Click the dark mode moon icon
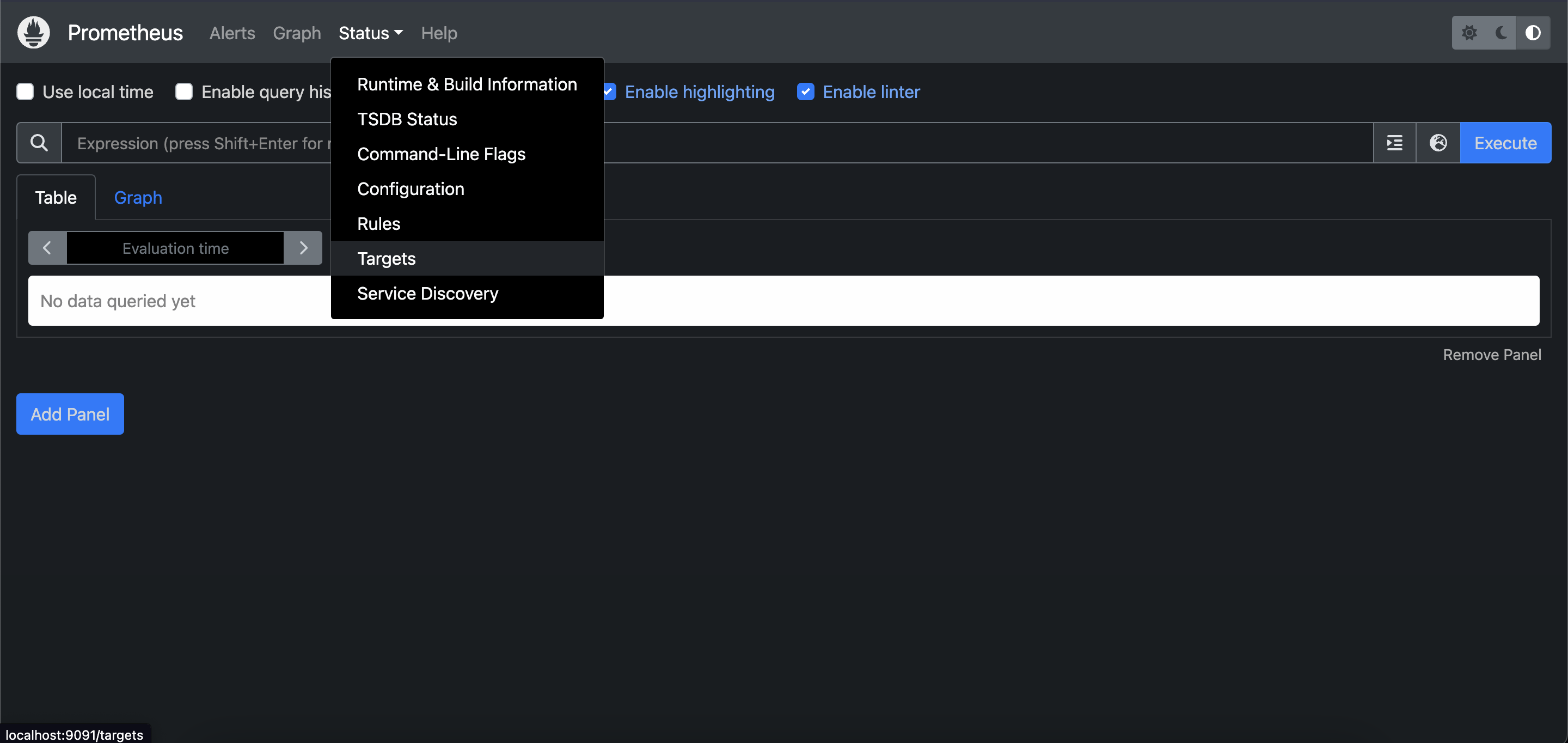This screenshot has width=1568, height=743. pos(1503,33)
